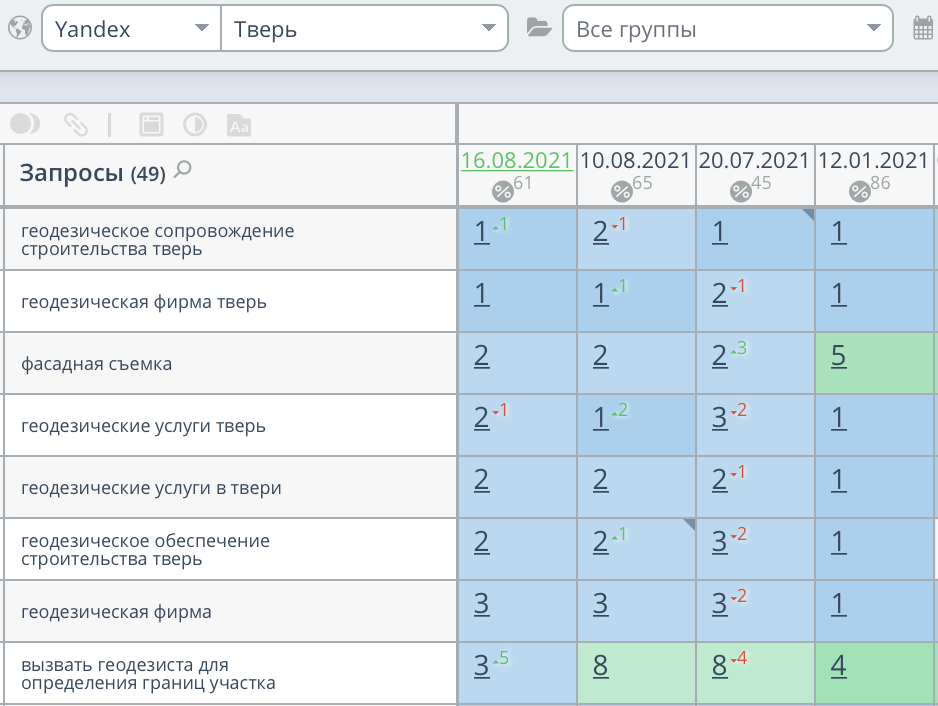Click the chain link icon in toolbar

pos(76,124)
